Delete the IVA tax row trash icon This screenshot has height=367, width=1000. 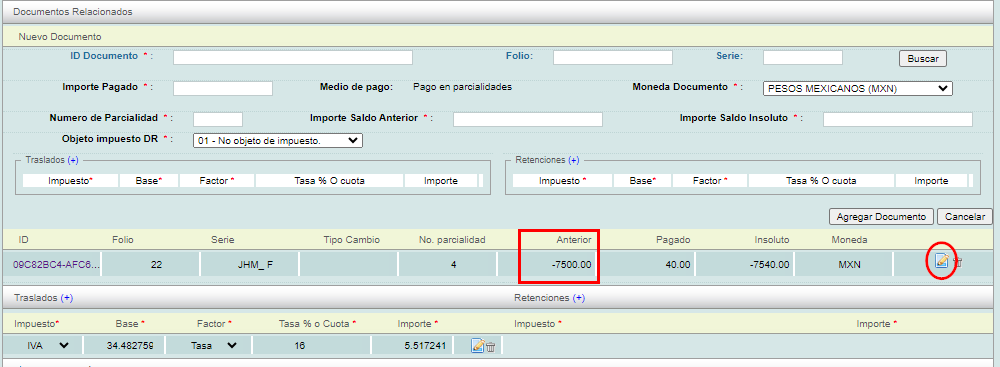click(490, 347)
